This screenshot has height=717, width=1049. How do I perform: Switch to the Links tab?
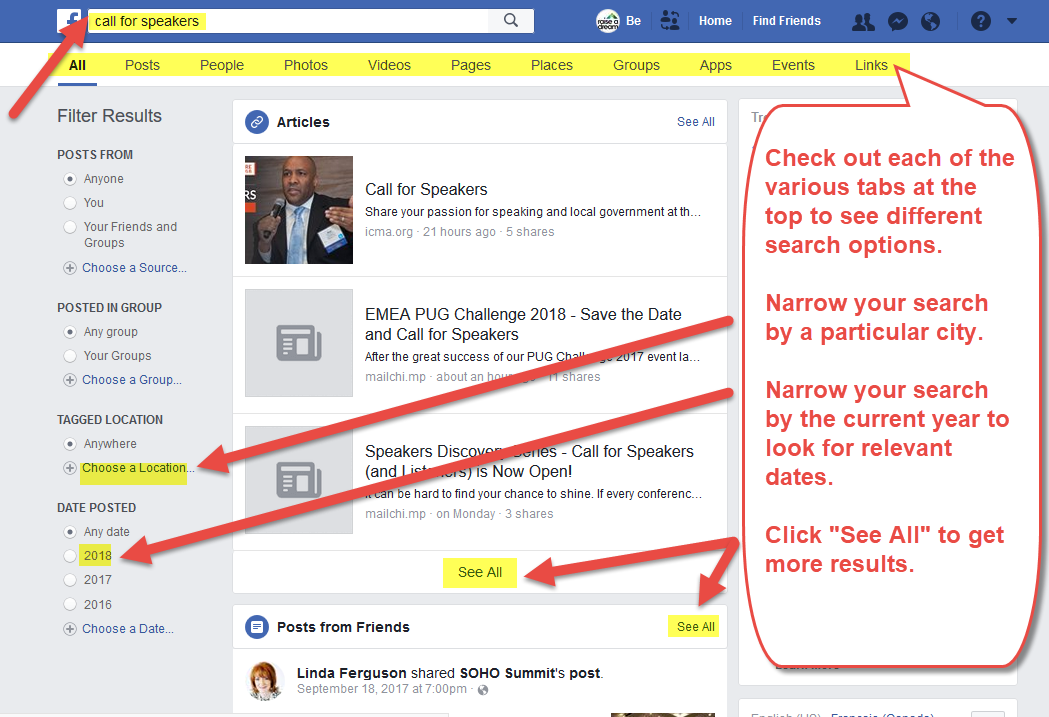point(871,66)
